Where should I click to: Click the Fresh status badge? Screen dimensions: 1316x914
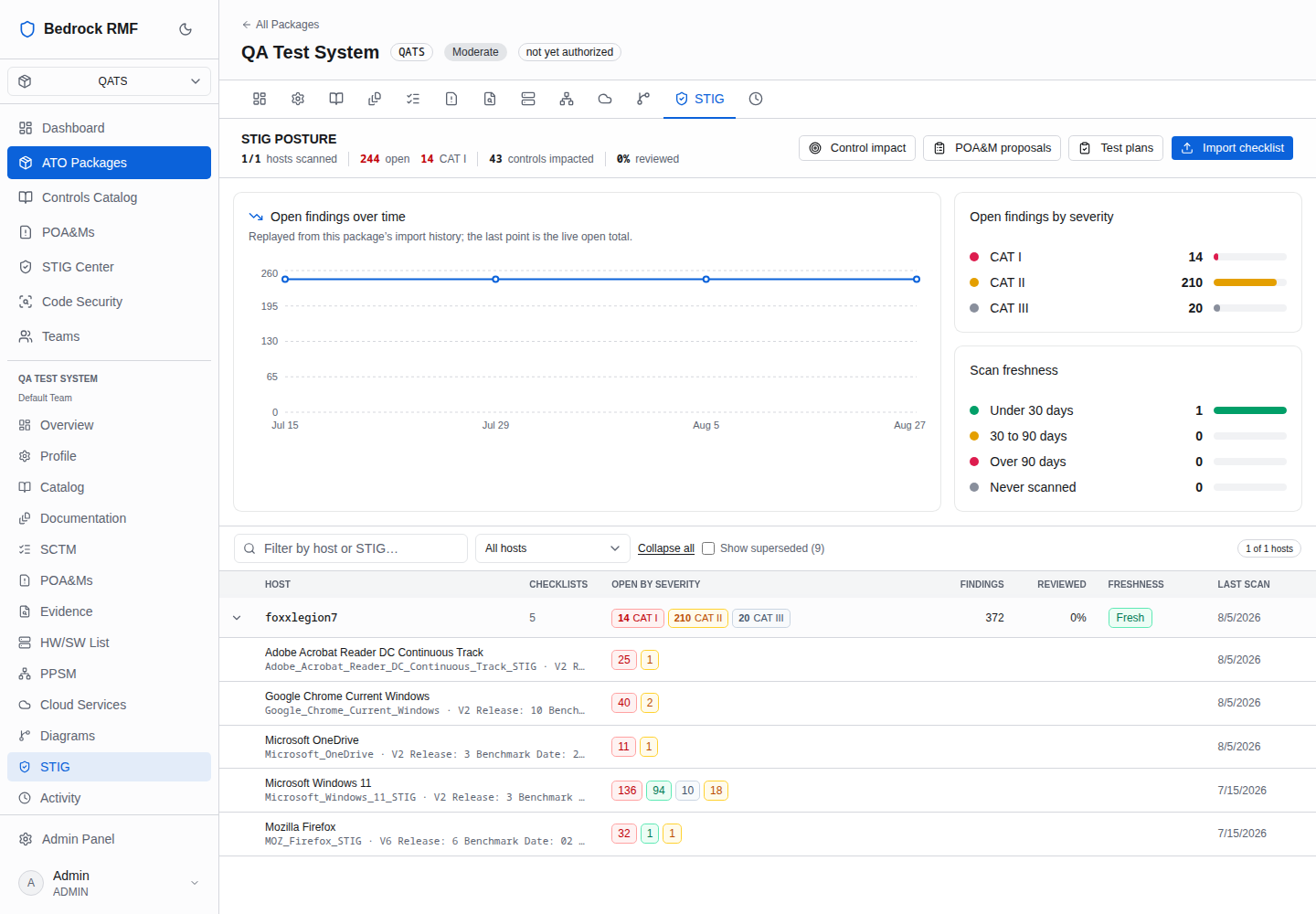click(x=1130, y=618)
